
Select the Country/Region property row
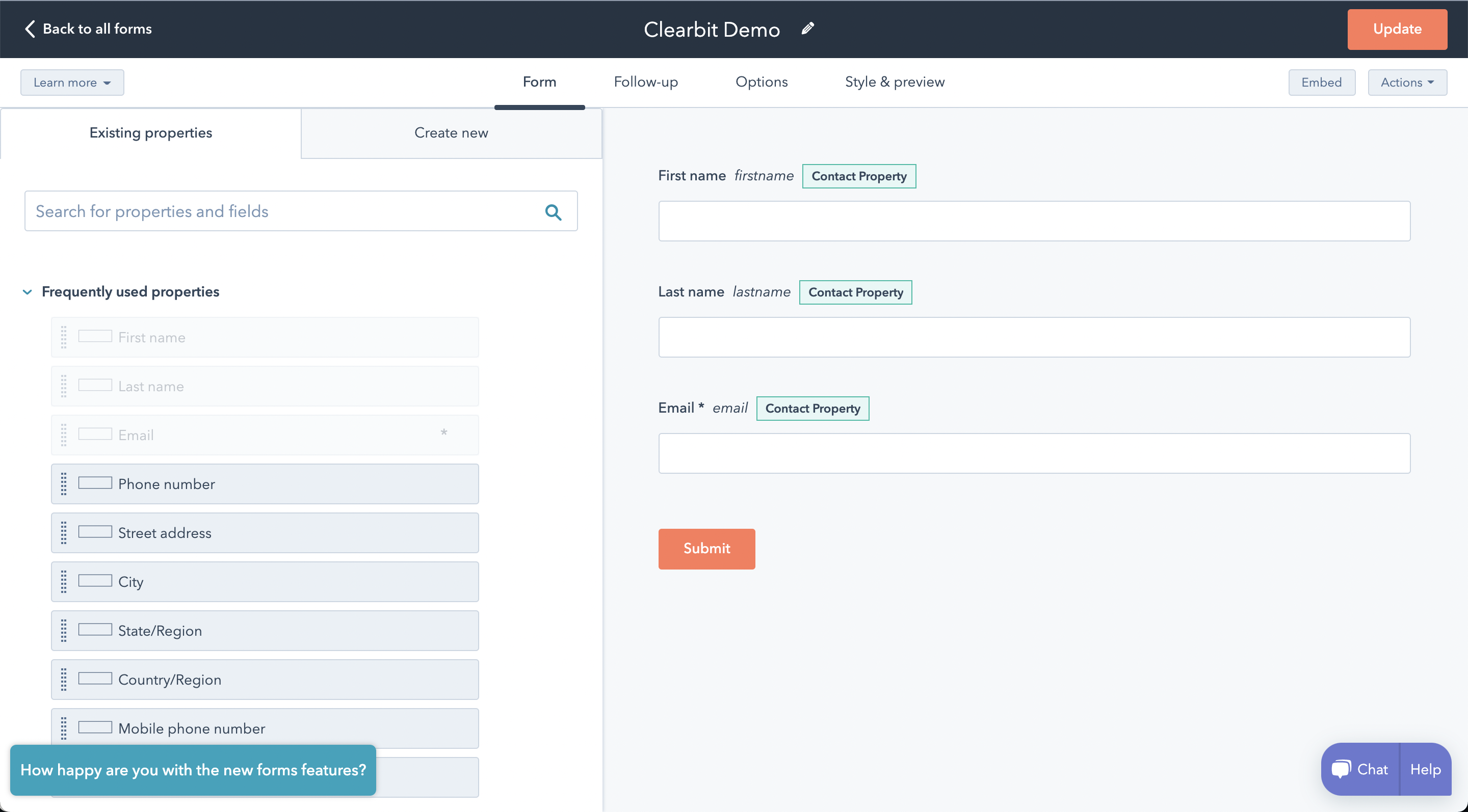coord(265,680)
